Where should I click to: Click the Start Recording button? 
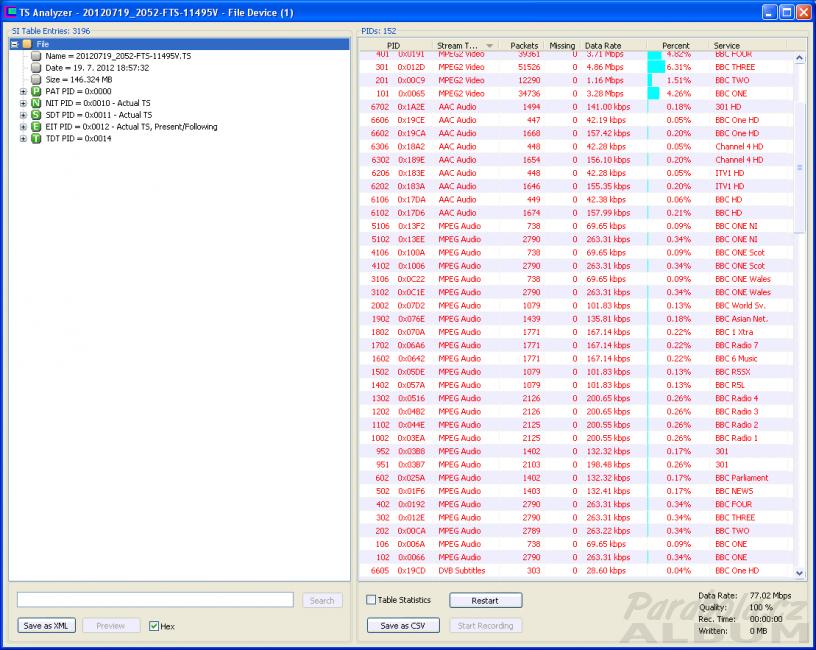point(485,626)
